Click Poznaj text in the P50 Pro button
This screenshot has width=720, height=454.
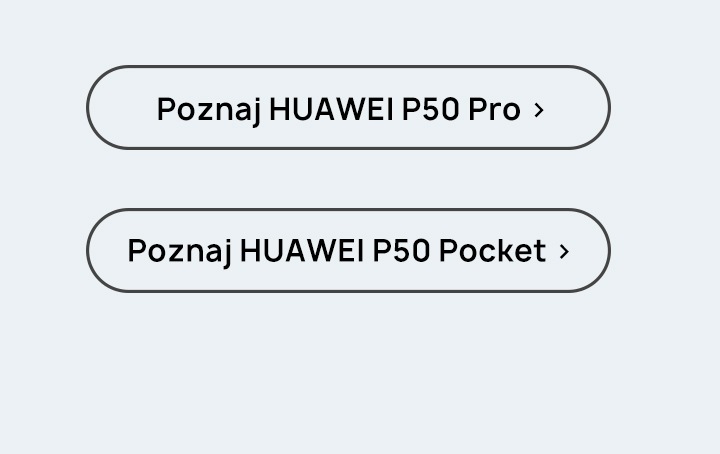[209, 111]
